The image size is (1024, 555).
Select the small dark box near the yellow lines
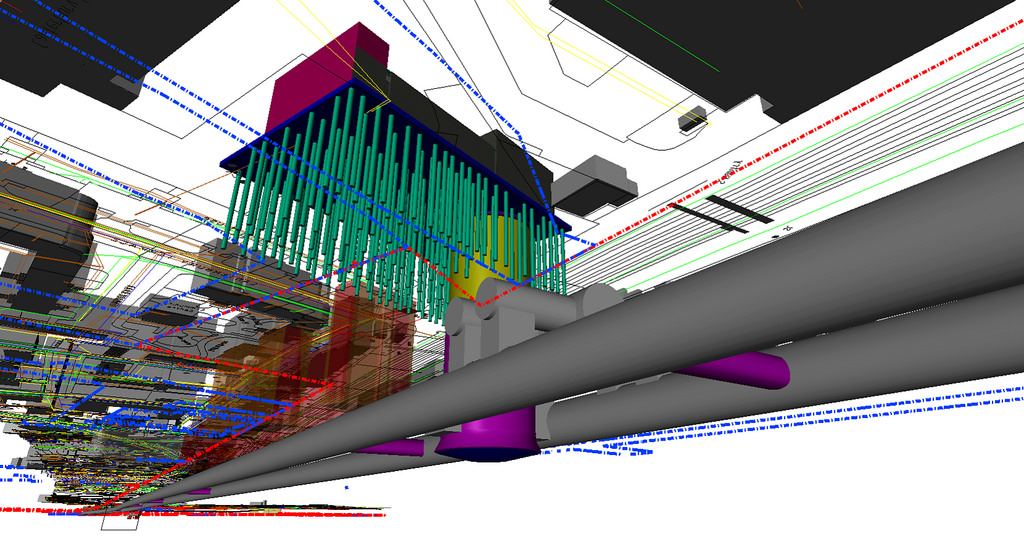[692, 120]
